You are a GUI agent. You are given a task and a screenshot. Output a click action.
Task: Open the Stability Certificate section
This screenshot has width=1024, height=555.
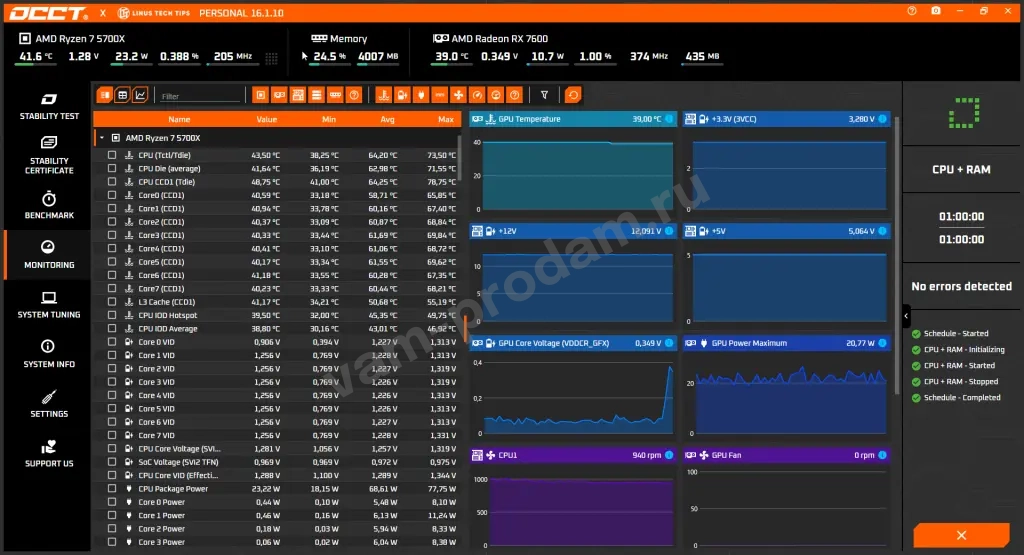coord(49,155)
